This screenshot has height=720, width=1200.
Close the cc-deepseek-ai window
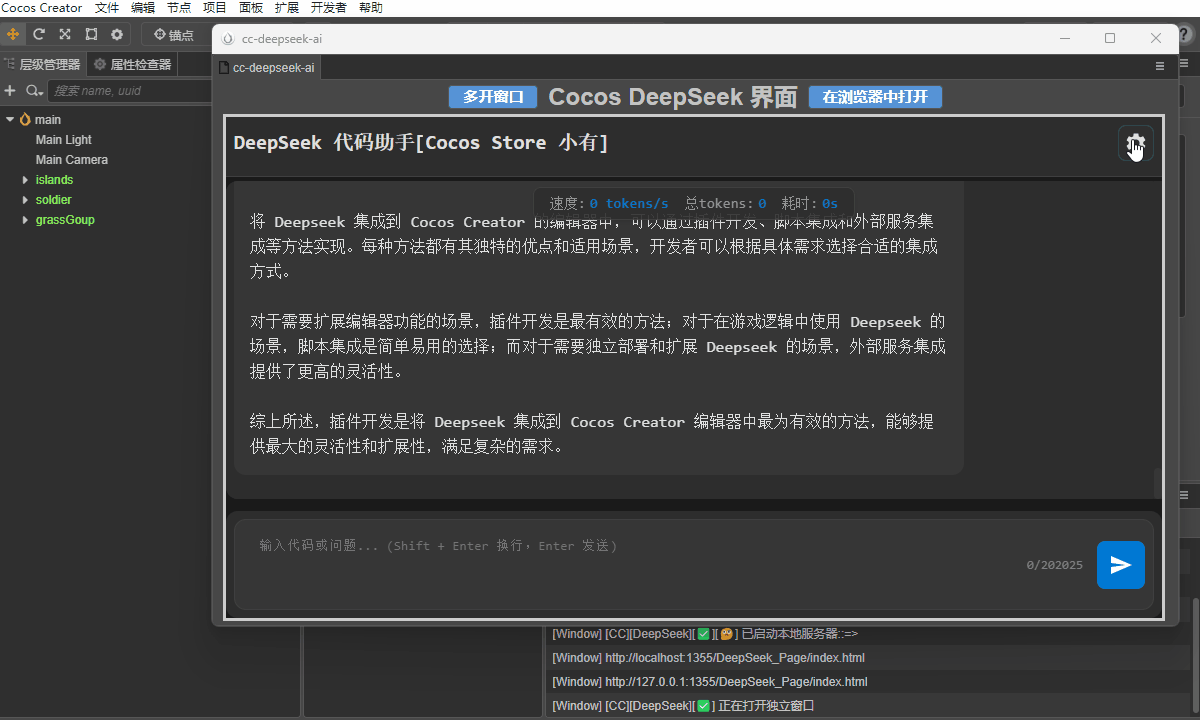pos(1156,39)
